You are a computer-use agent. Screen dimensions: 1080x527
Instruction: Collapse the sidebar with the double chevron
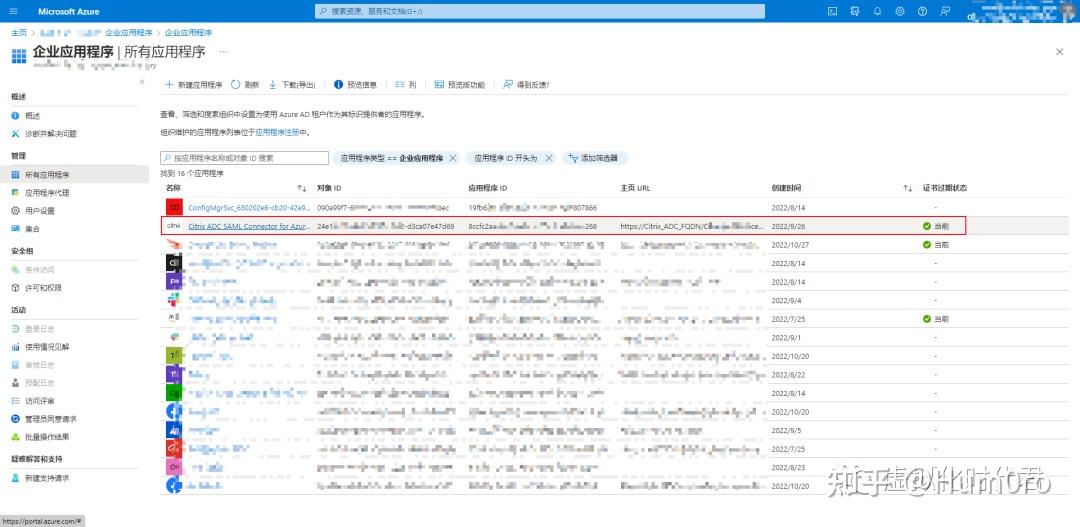143,81
